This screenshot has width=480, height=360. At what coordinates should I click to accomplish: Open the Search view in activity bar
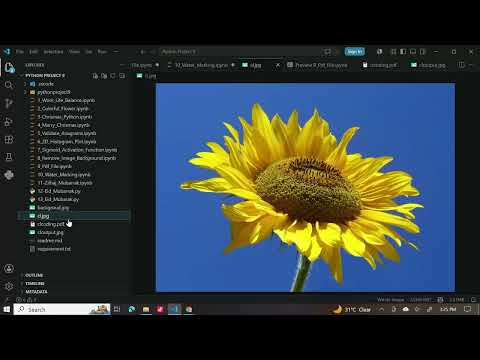click(9, 85)
